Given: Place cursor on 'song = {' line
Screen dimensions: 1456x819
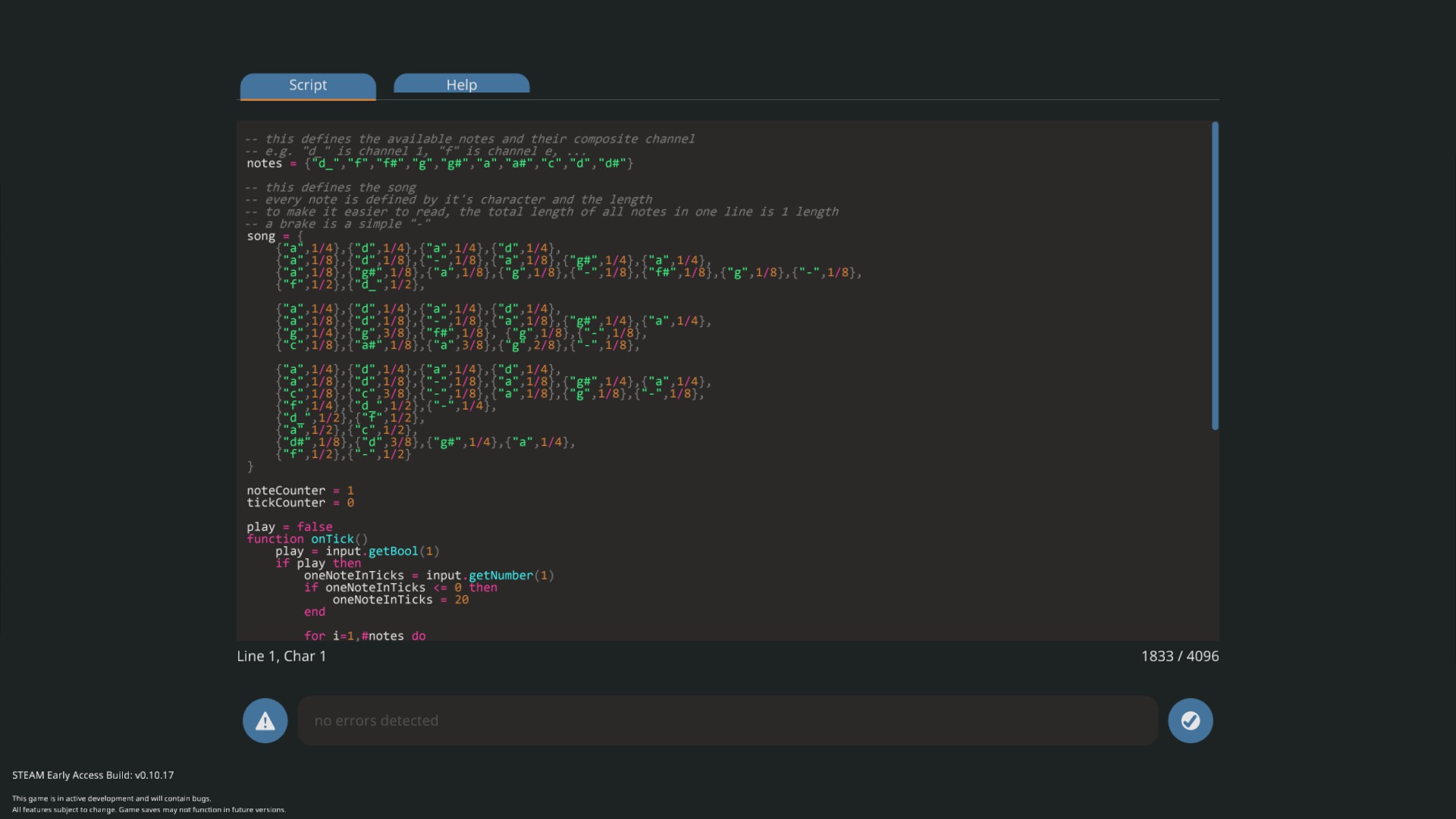Looking at the screenshot, I should point(275,236).
